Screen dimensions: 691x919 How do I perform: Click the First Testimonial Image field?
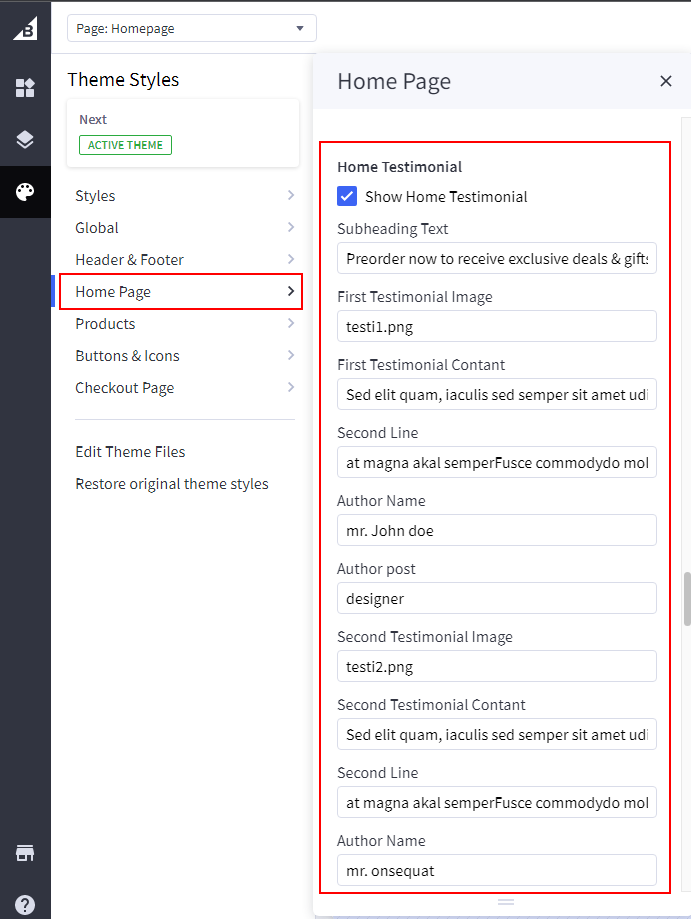(x=496, y=327)
